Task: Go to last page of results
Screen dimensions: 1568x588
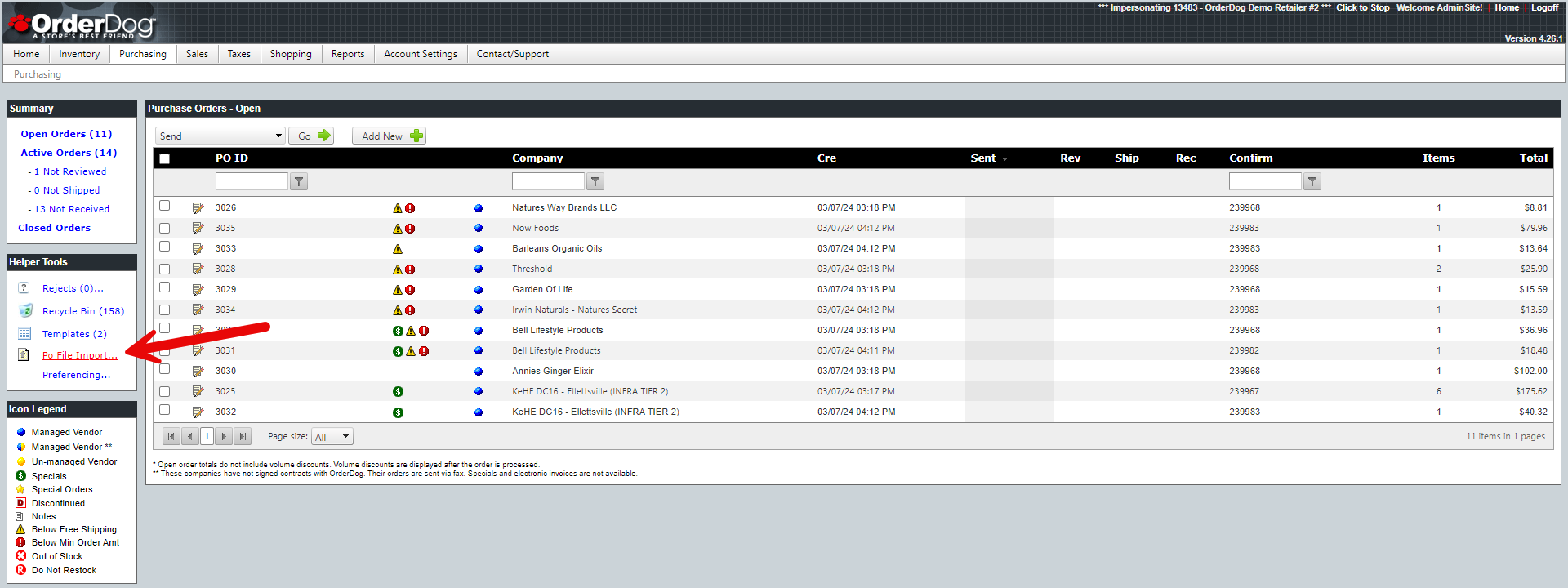Action: (243, 436)
